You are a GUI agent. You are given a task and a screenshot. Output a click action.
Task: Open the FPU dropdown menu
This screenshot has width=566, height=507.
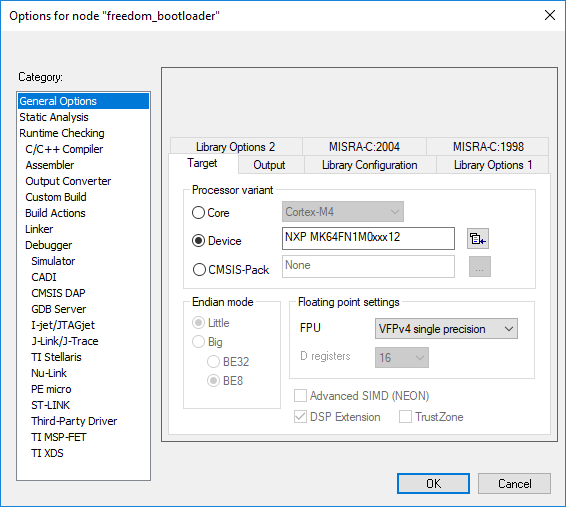point(446,328)
